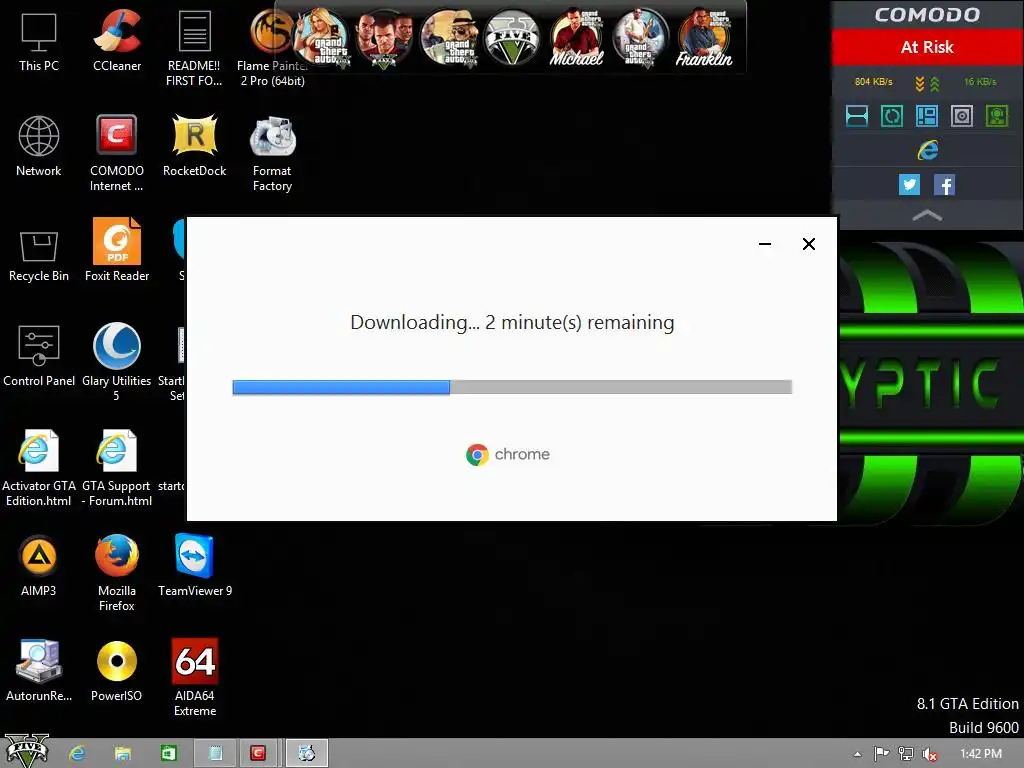
Task: Switch to COMODO taskbar button
Action: click(259, 754)
